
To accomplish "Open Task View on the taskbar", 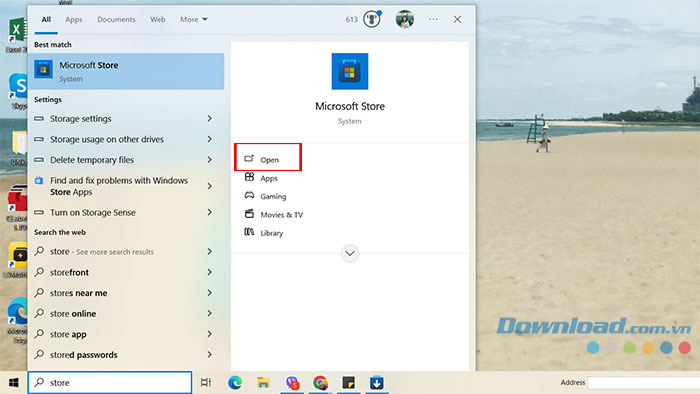I will click(x=205, y=382).
